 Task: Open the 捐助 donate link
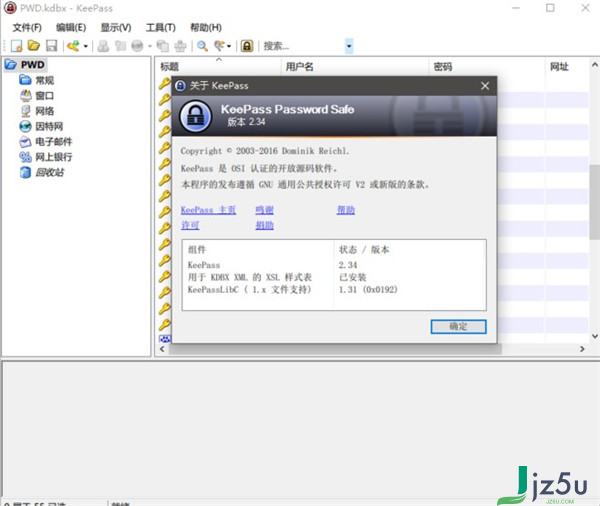point(264,225)
